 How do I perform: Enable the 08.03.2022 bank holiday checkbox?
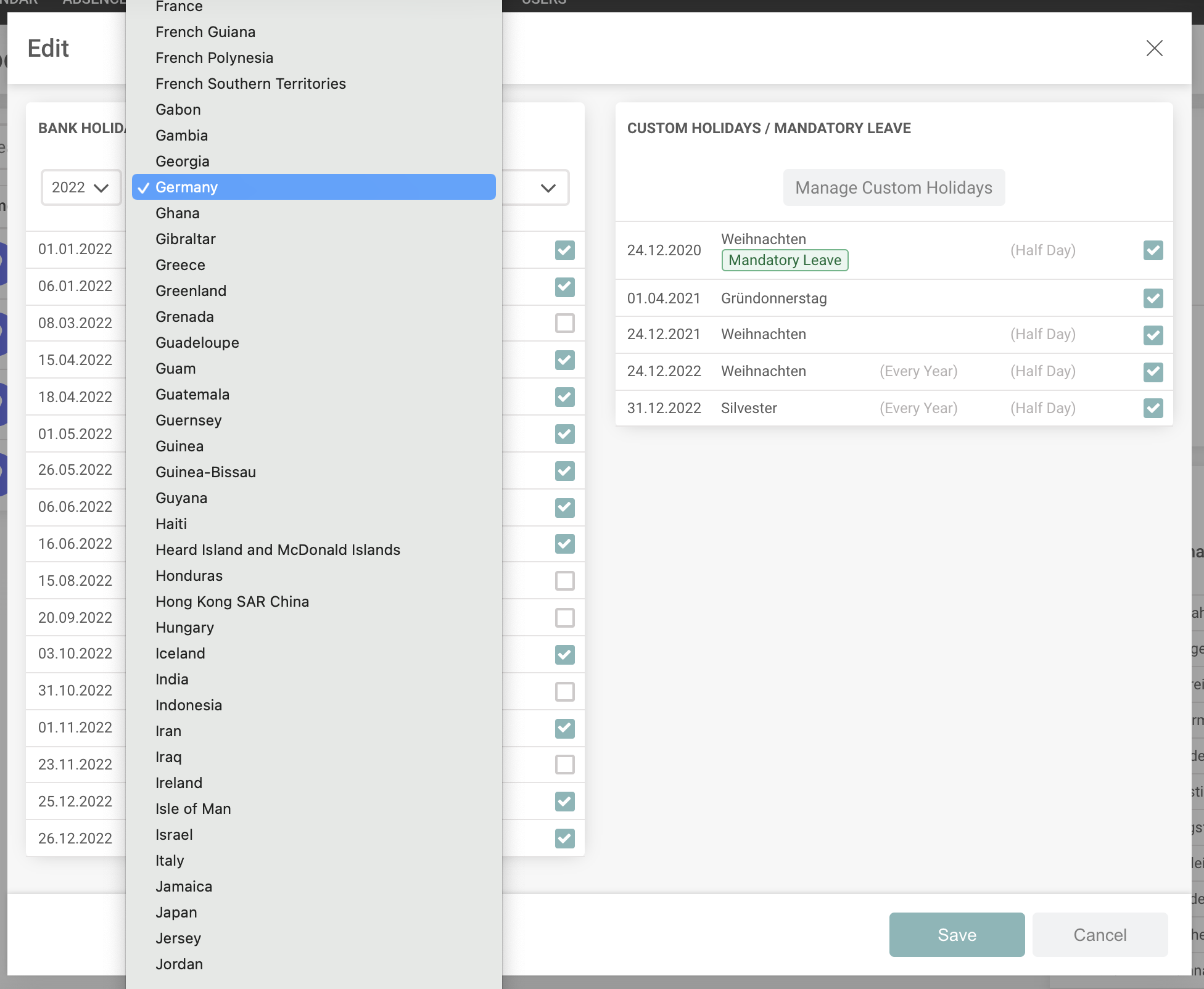pos(564,323)
